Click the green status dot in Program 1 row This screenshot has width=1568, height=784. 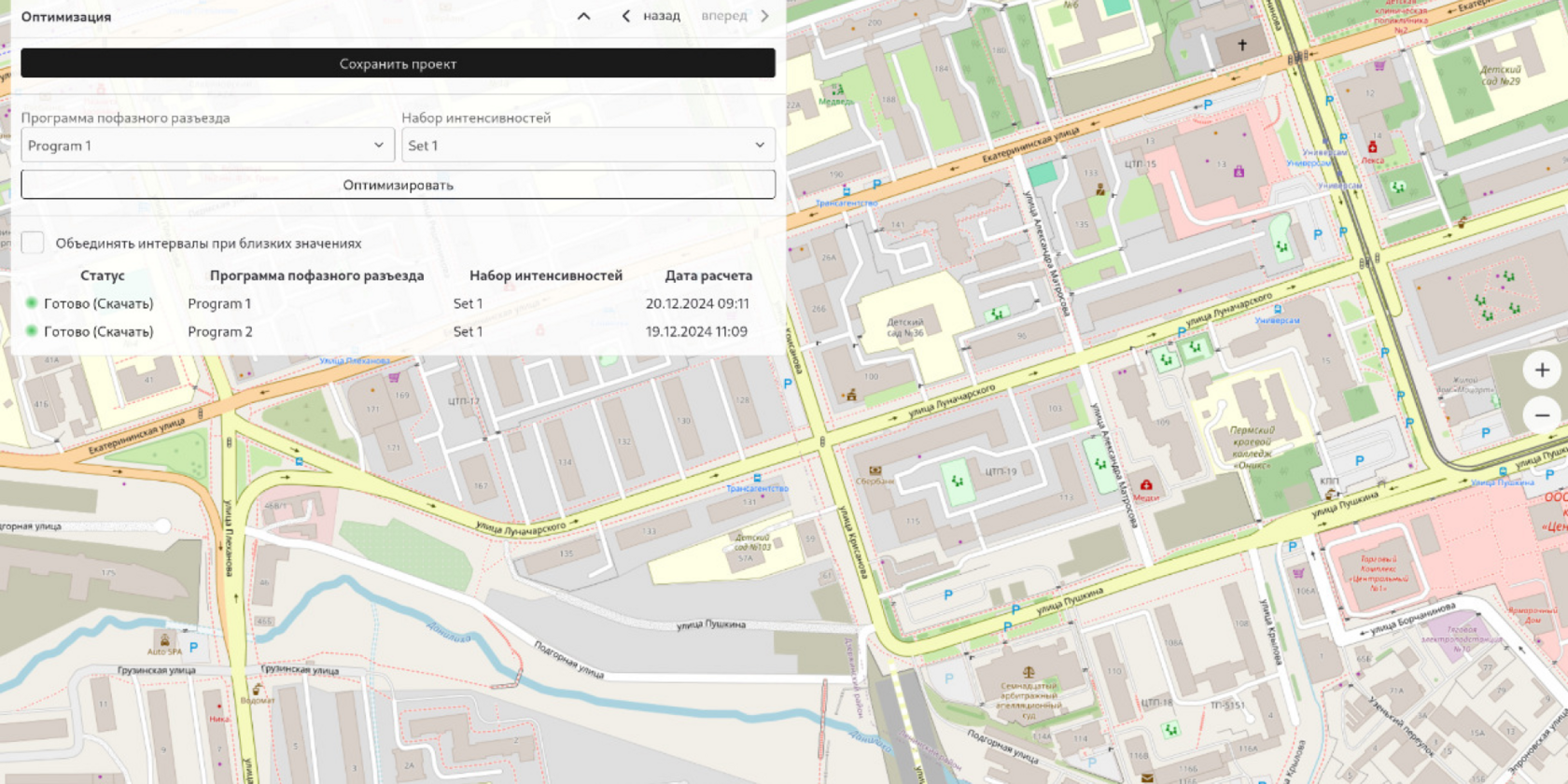pyautogui.click(x=31, y=303)
